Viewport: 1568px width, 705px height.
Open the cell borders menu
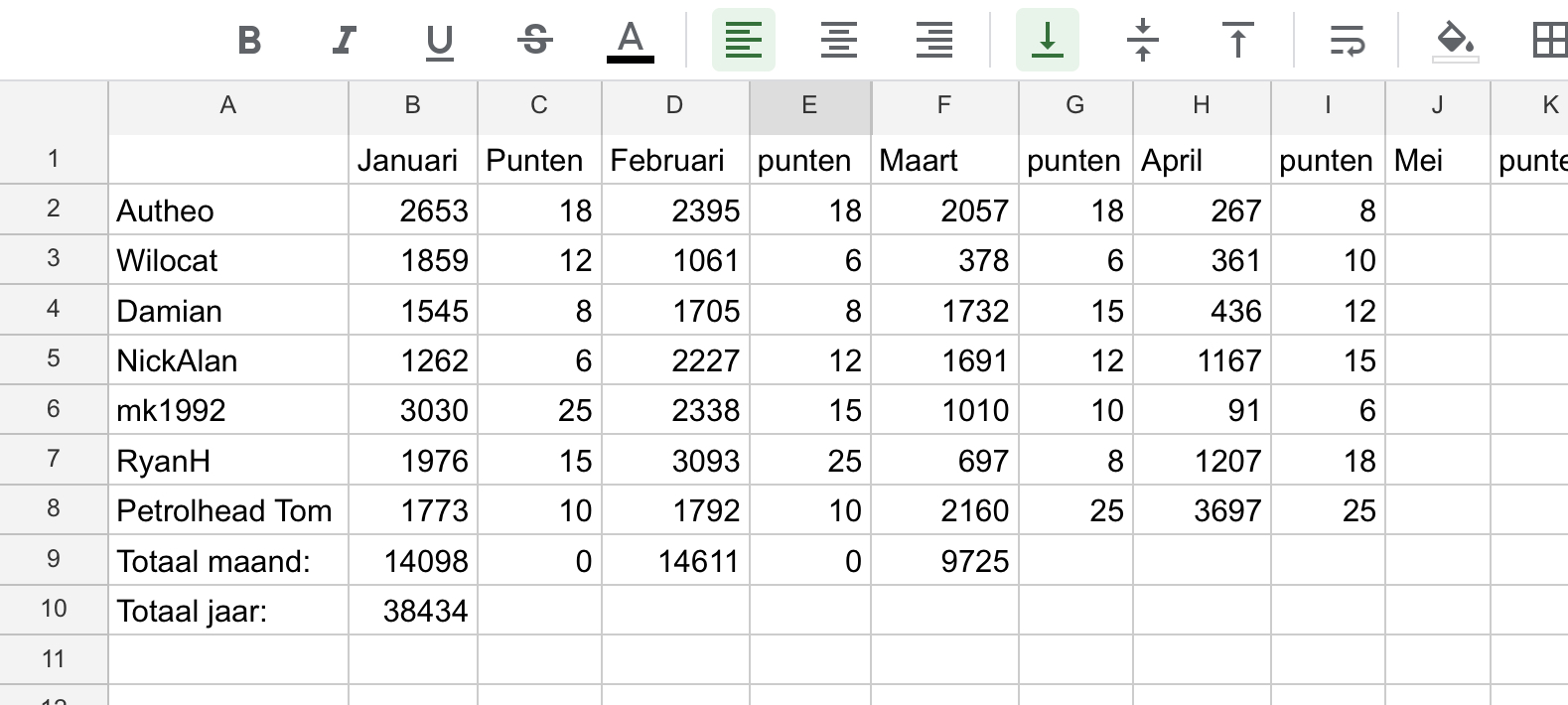pos(1549,41)
